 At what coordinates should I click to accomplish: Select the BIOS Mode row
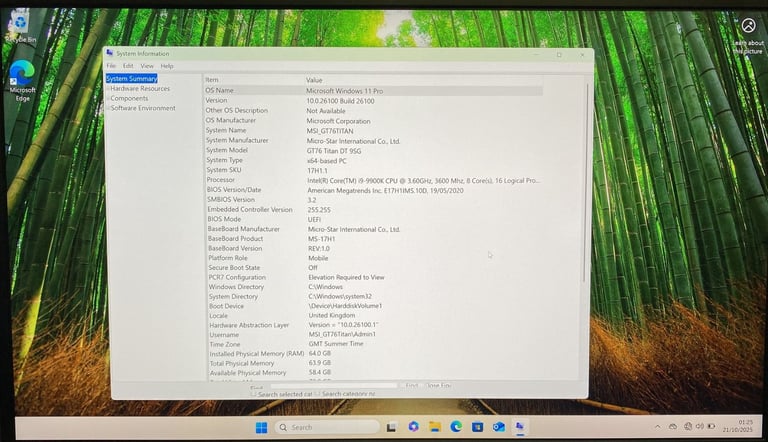click(374, 219)
